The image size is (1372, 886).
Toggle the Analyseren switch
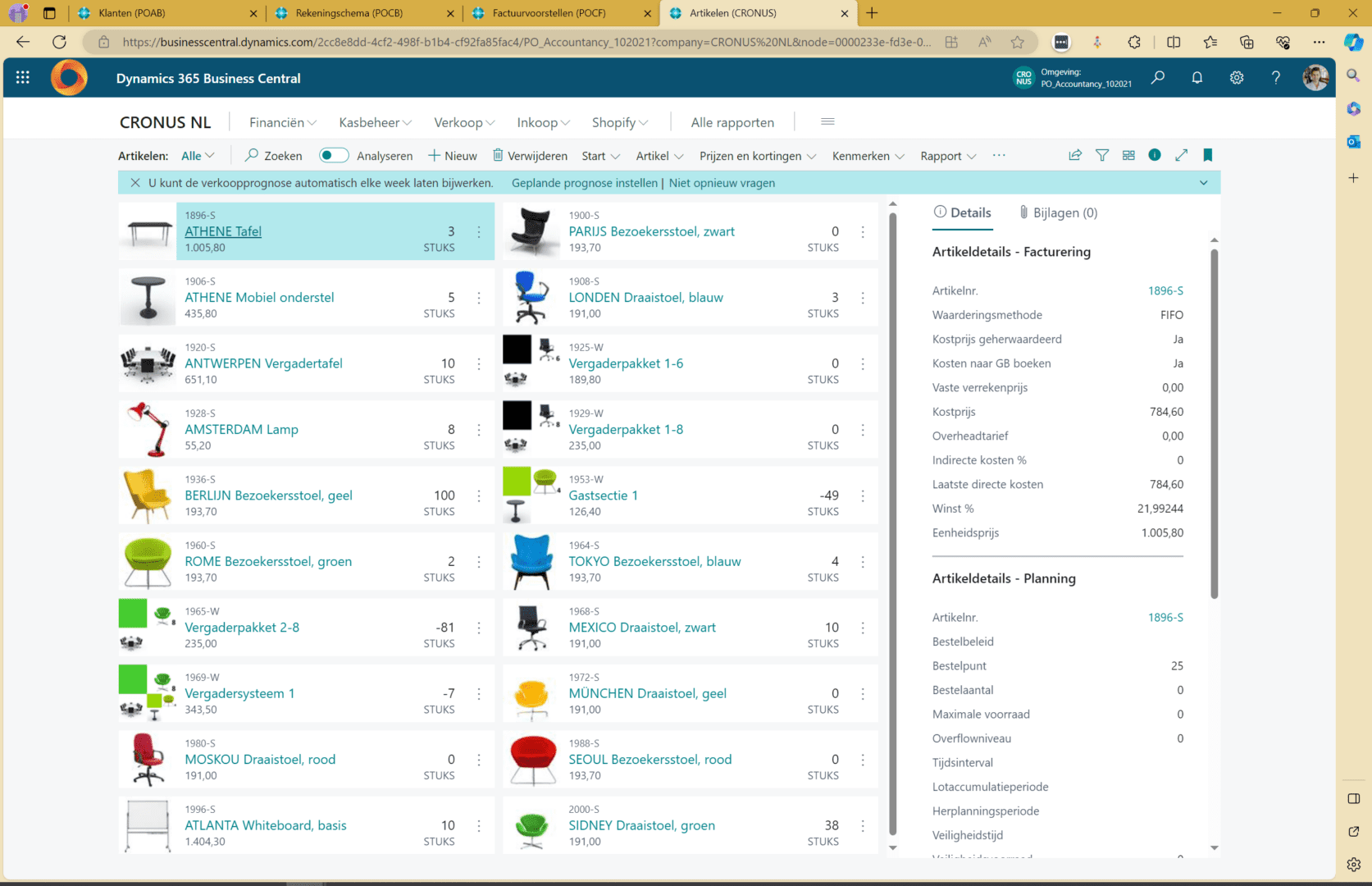click(334, 155)
